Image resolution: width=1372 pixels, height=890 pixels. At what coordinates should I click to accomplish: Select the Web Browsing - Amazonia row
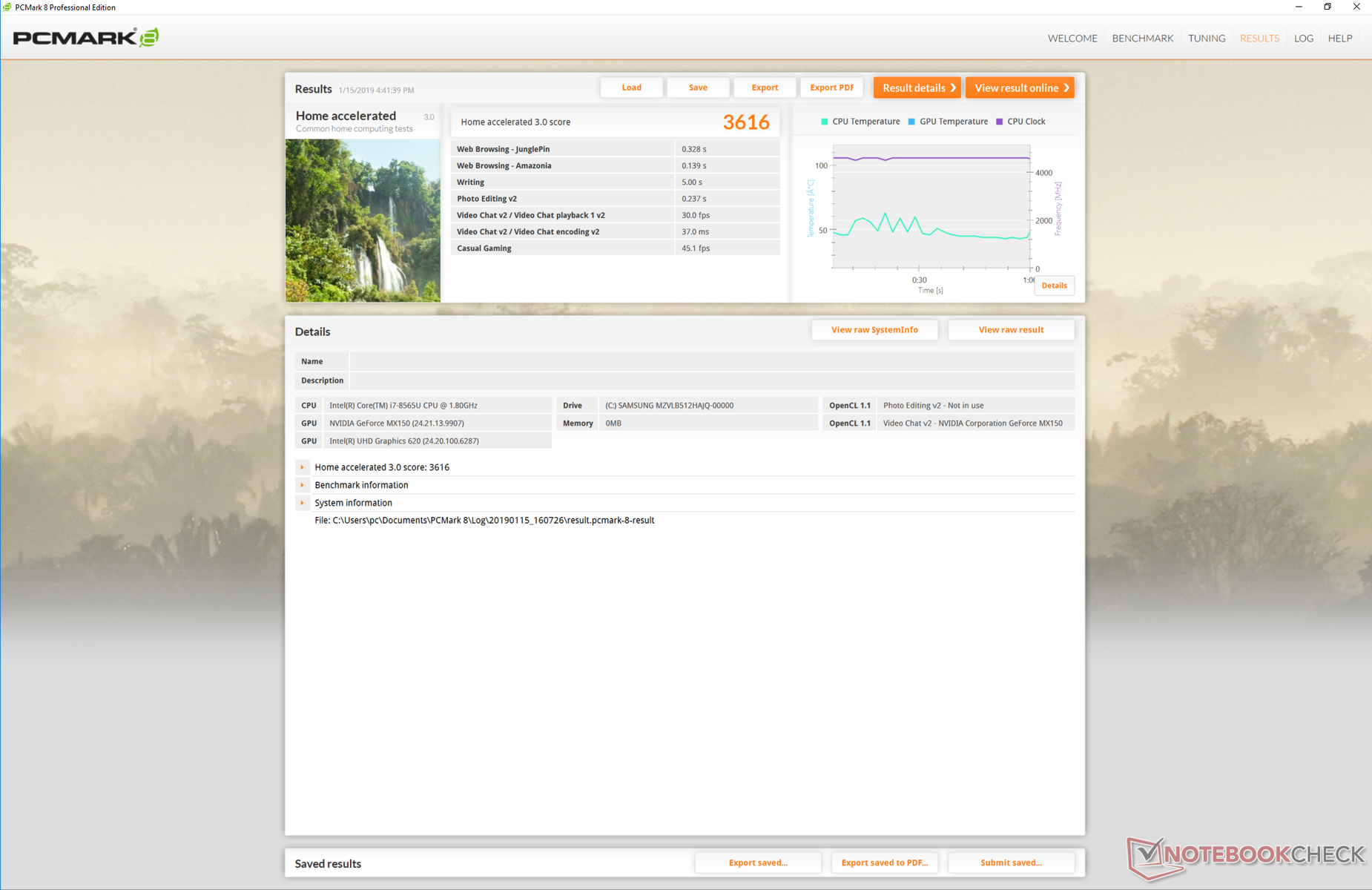coord(615,165)
